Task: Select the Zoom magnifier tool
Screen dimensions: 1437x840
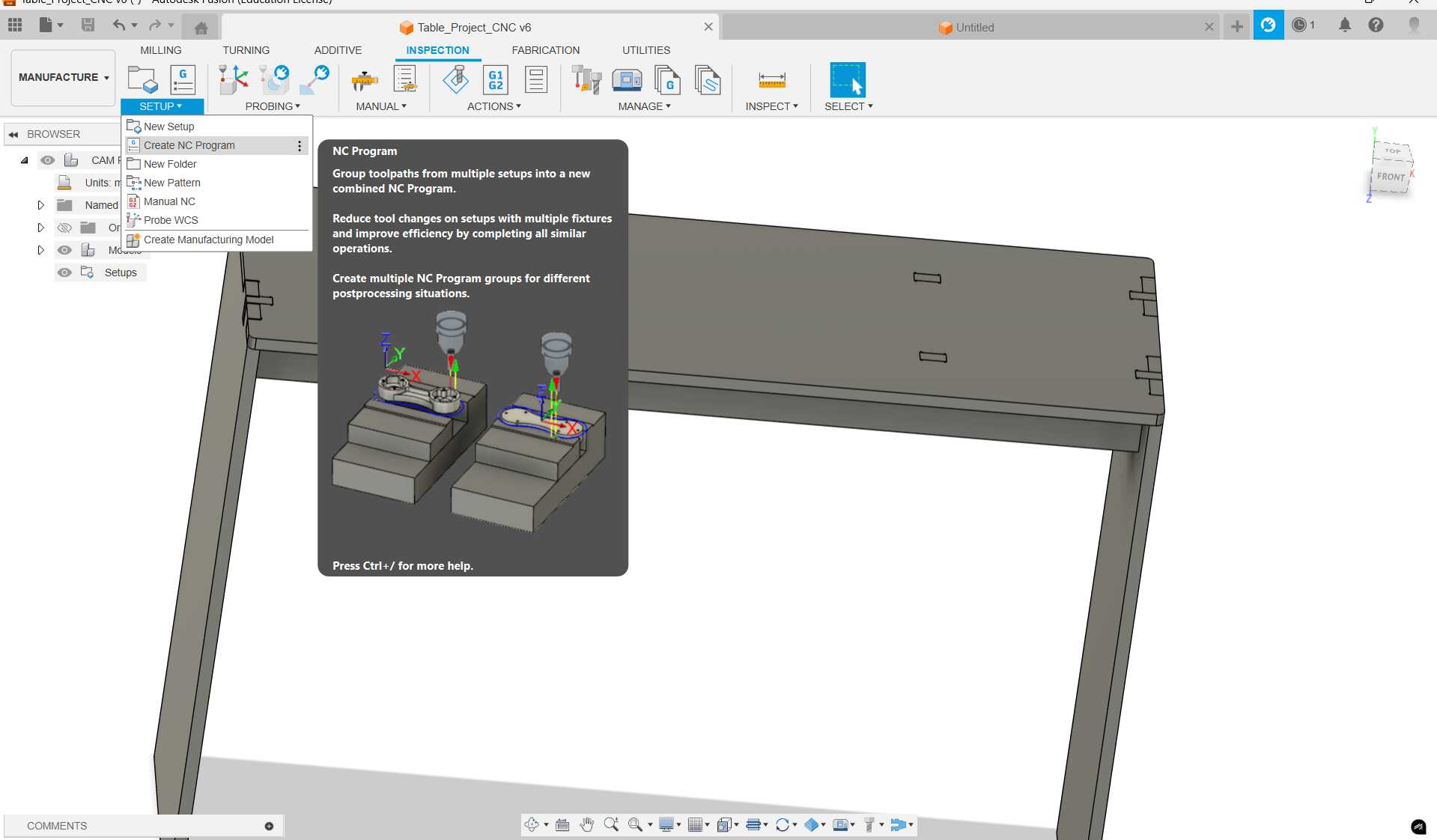Action: [611, 825]
